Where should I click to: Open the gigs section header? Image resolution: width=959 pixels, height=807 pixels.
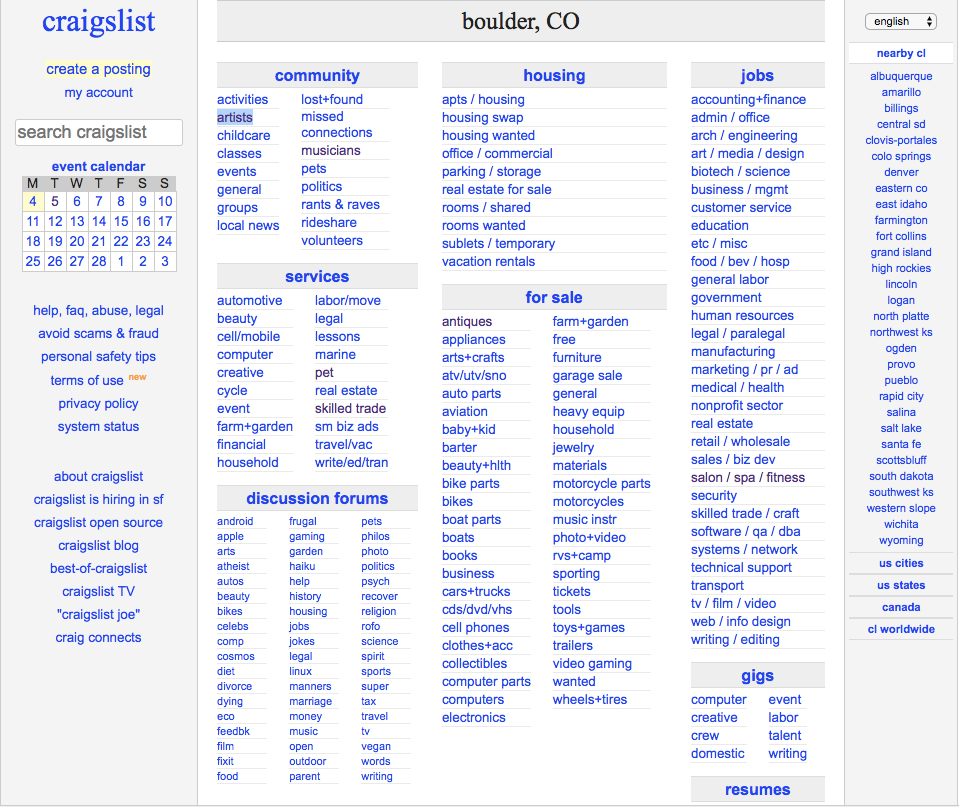[x=757, y=675]
